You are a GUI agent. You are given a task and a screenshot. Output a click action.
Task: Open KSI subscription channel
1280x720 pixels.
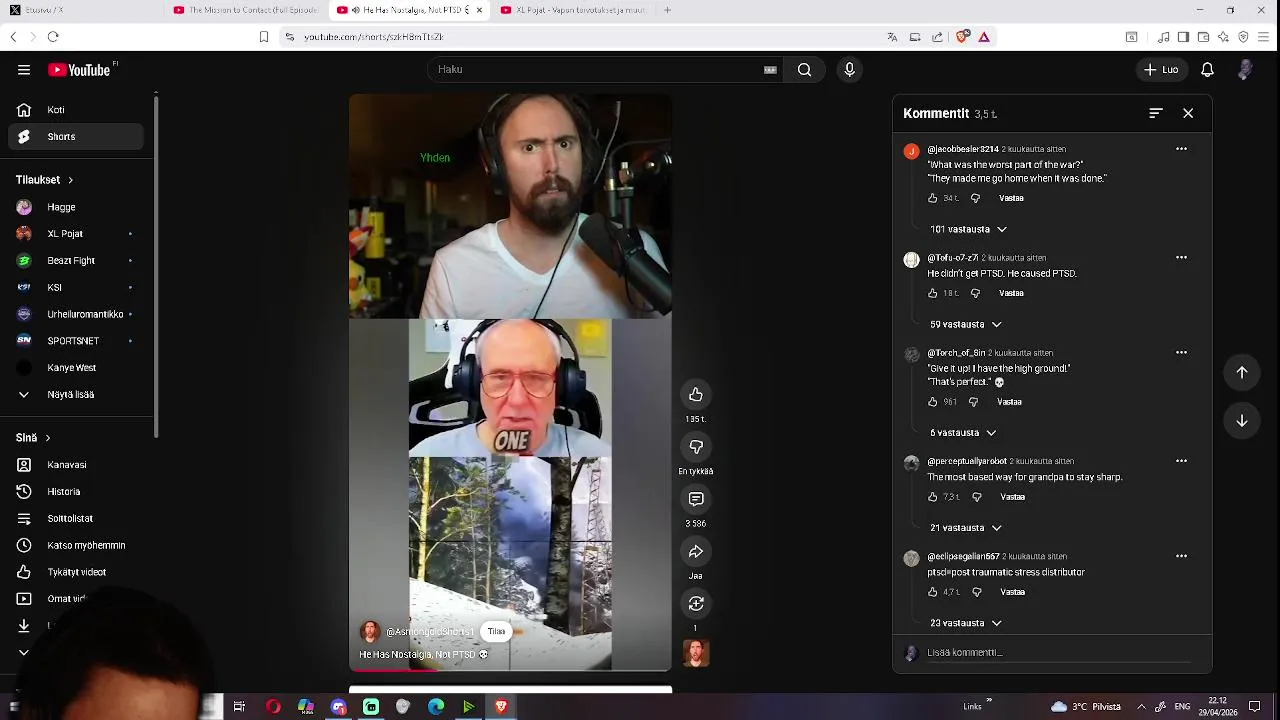(x=76, y=288)
